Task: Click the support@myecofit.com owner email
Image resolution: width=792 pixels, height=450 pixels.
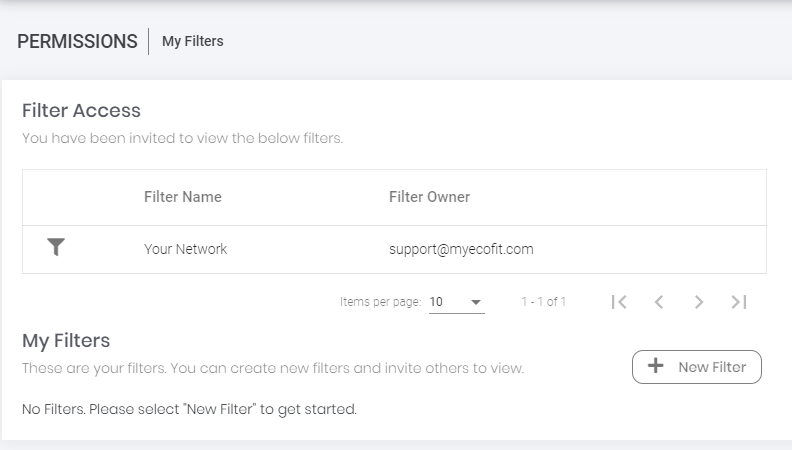Action: [461, 249]
